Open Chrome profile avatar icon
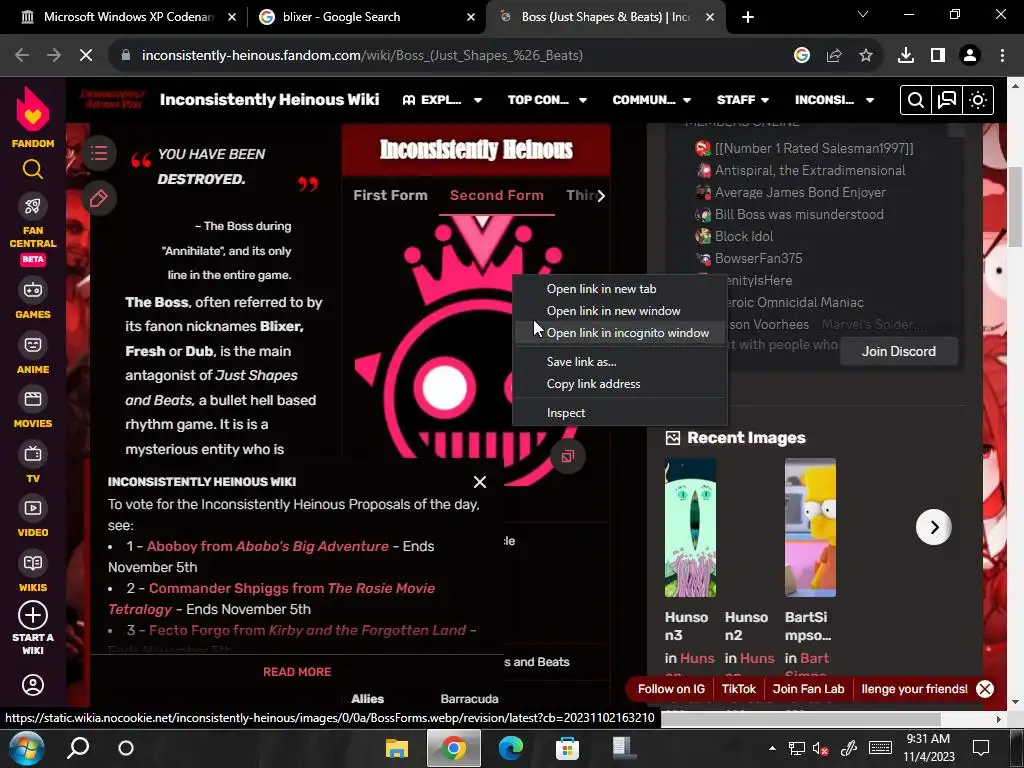This screenshot has height=768, width=1024. [x=970, y=55]
